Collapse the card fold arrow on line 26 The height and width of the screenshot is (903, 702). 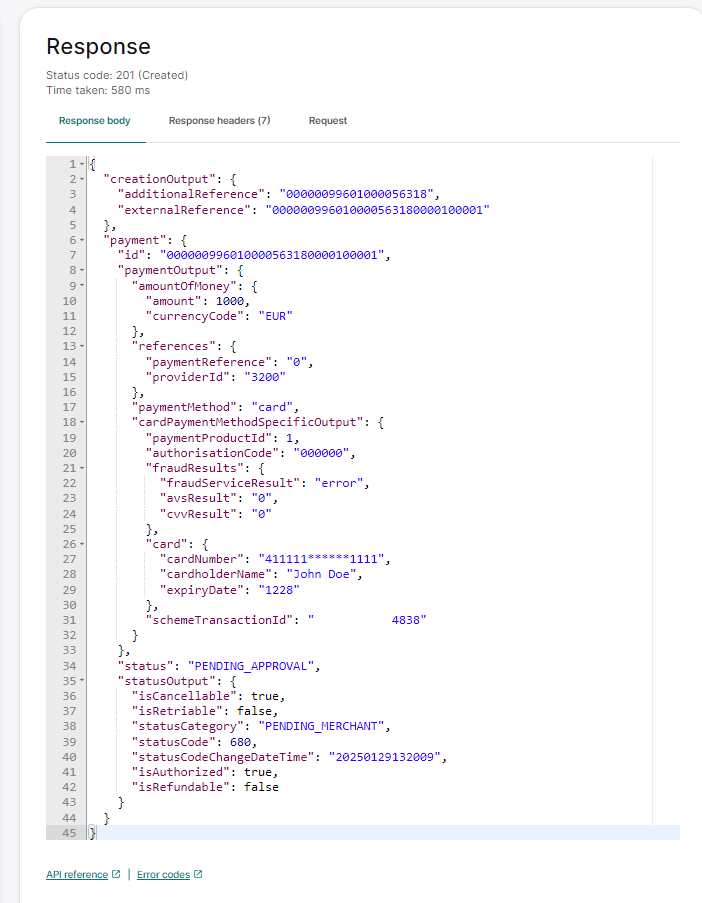[82, 544]
